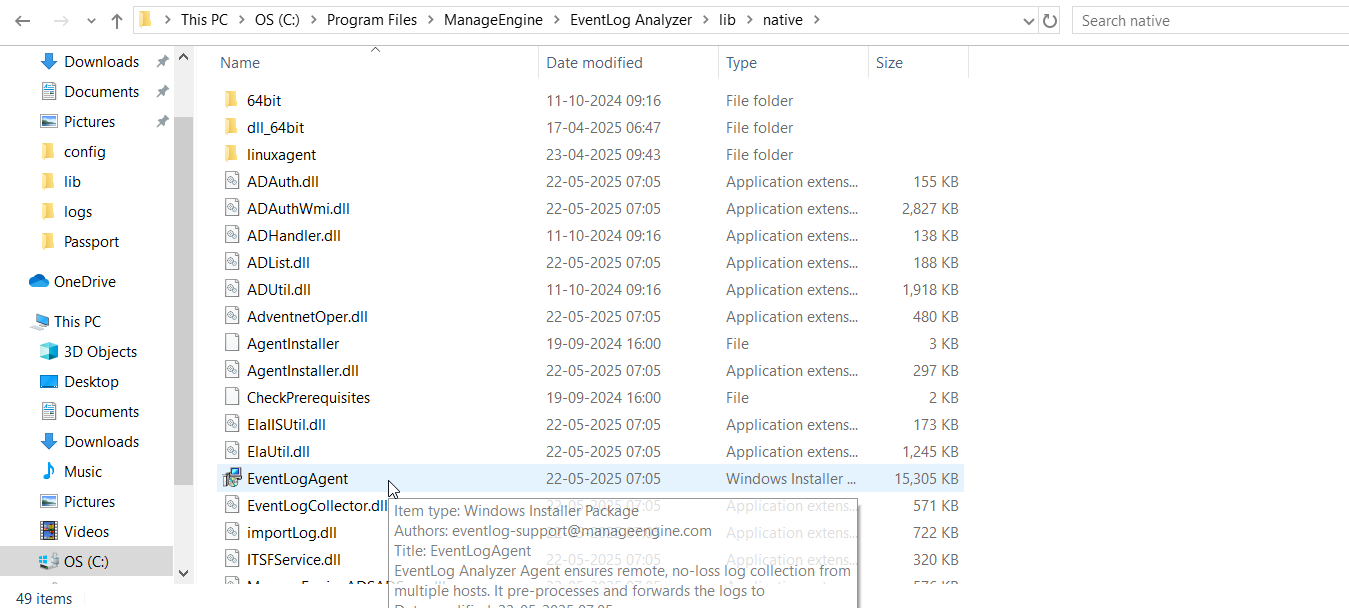Open Music under This PC
Screen dimensions: 1349x608
pos(83,472)
